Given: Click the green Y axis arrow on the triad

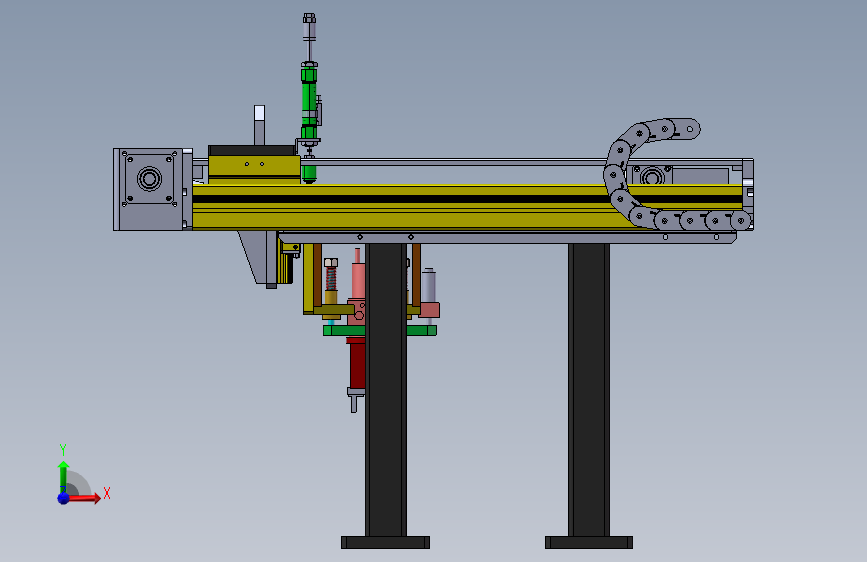Looking at the screenshot, I should click(x=63, y=476).
